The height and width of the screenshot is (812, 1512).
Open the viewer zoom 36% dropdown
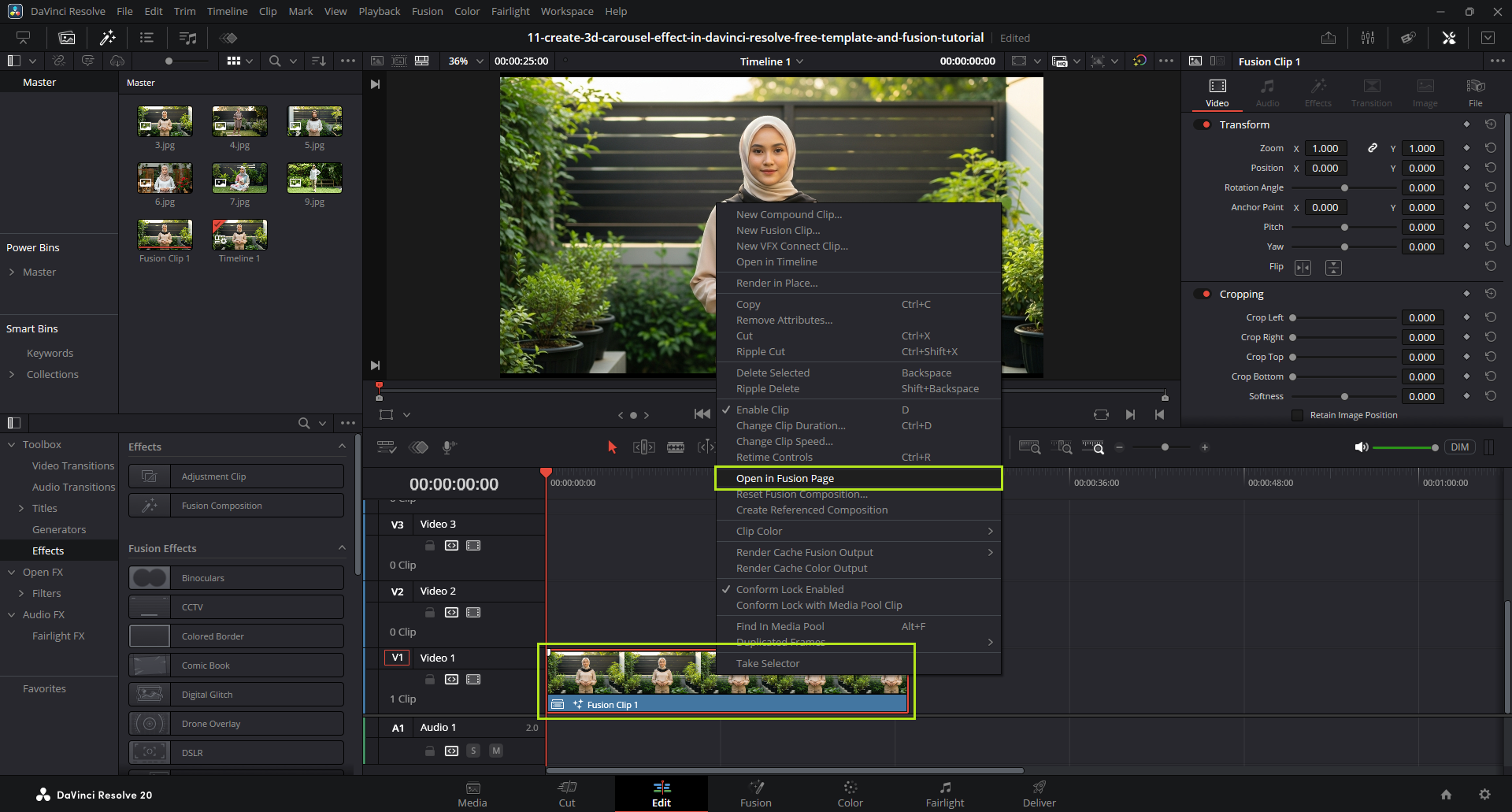coord(466,61)
